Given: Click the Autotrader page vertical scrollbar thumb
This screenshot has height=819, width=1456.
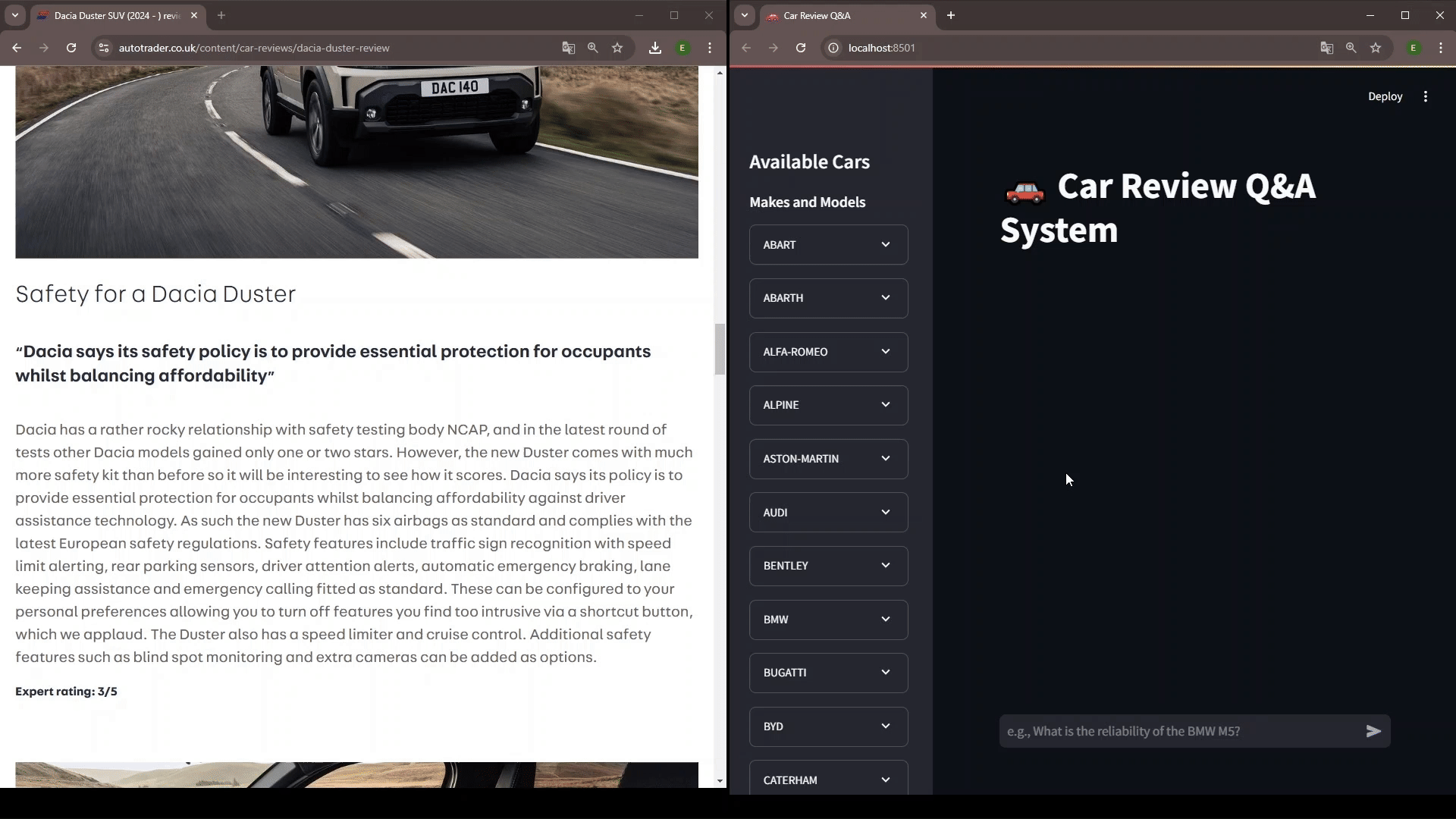Looking at the screenshot, I should click(x=720, y=349).
